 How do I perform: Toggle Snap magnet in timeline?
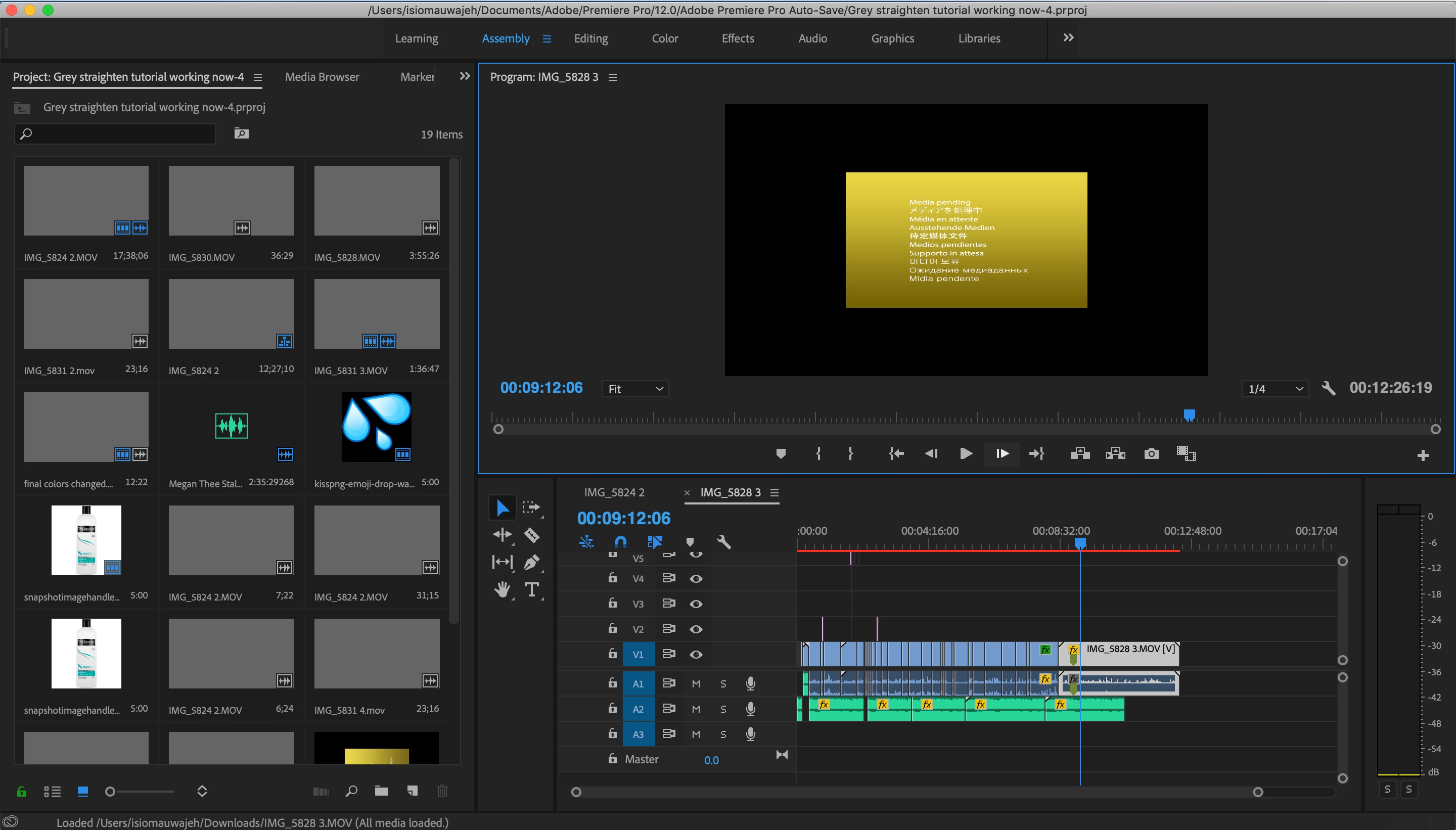click(620, 541)
